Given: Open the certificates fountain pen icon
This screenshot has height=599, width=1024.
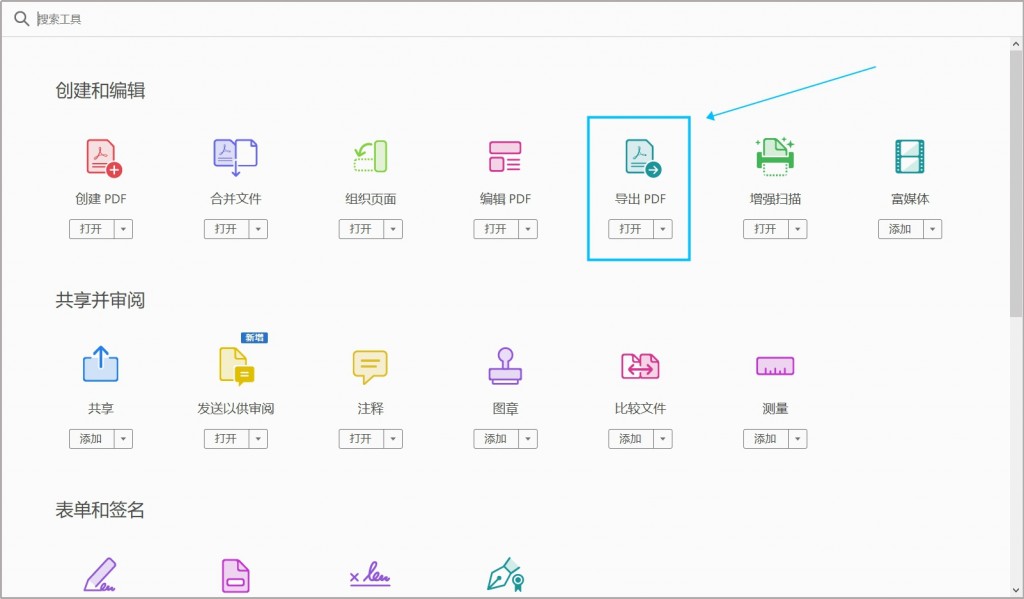Looking at the screenshot, I should click(505, 575).
